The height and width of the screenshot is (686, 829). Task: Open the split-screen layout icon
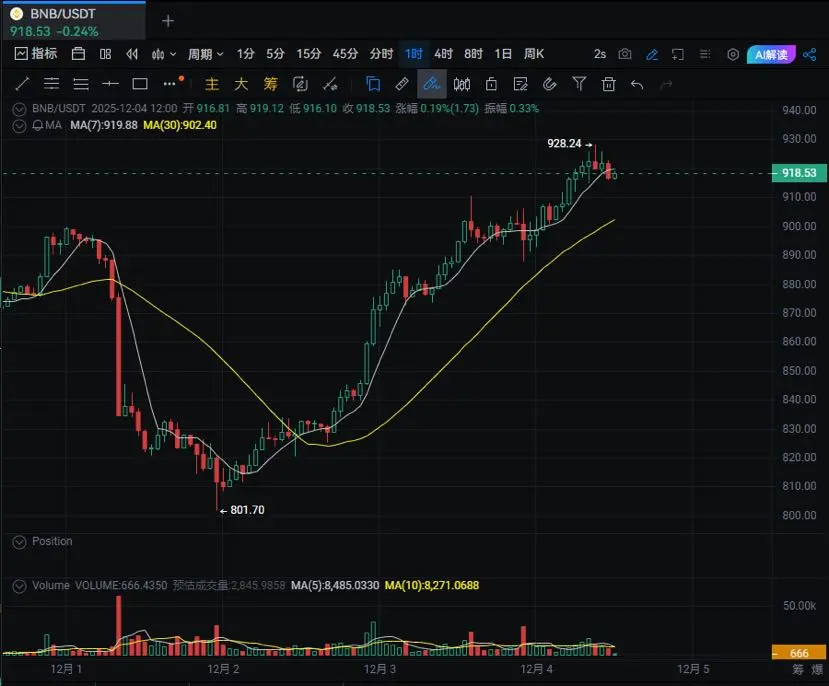coord(105,54)
